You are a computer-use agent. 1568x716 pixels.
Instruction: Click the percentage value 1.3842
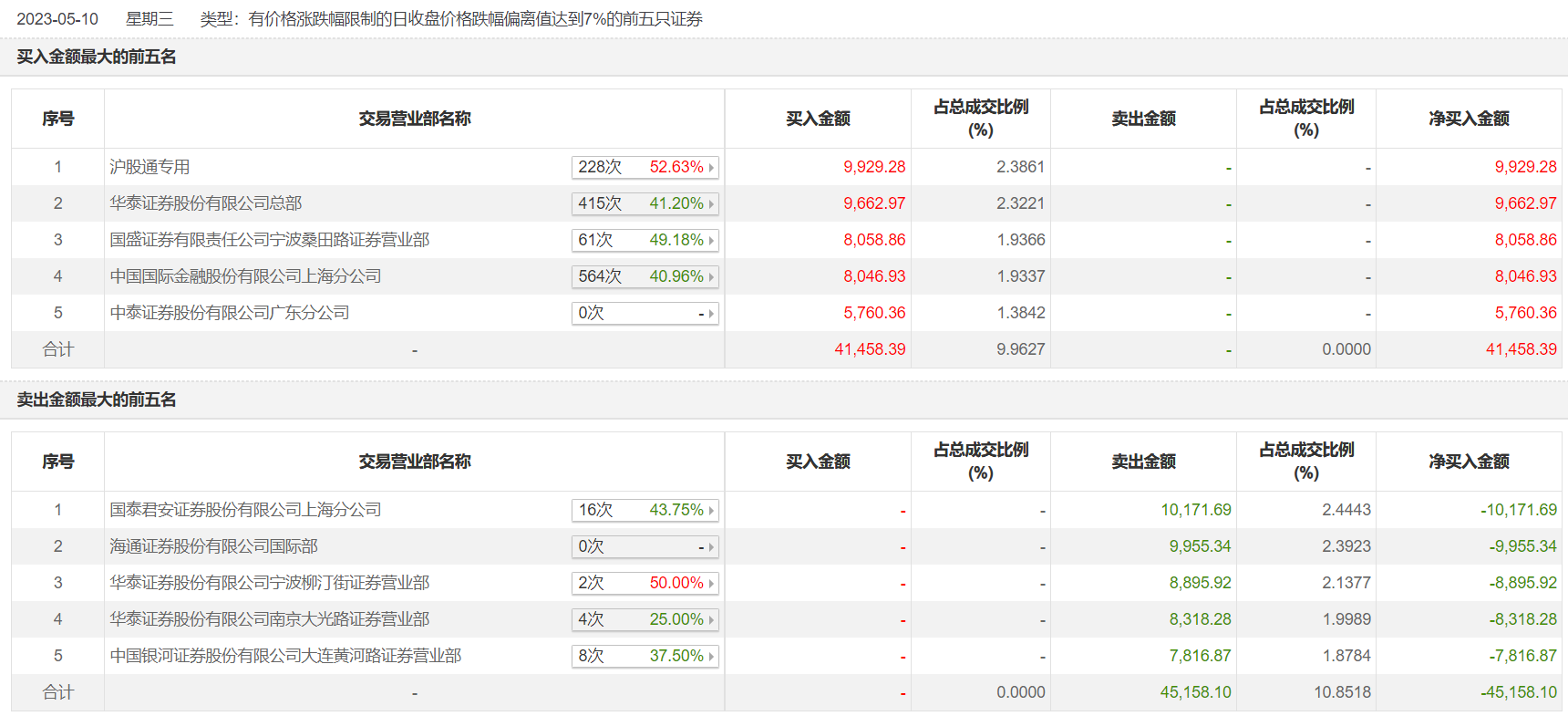pos(1020,313)
